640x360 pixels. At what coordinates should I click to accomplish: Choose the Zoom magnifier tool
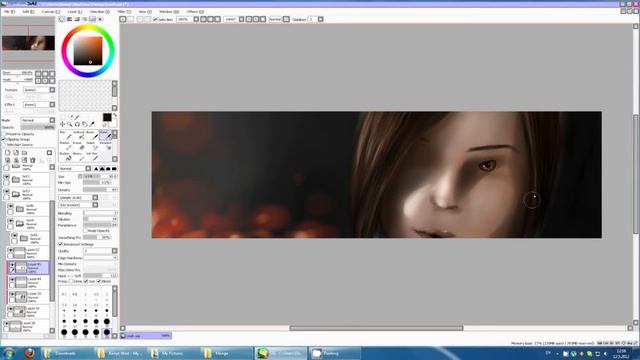click(70, 124)
